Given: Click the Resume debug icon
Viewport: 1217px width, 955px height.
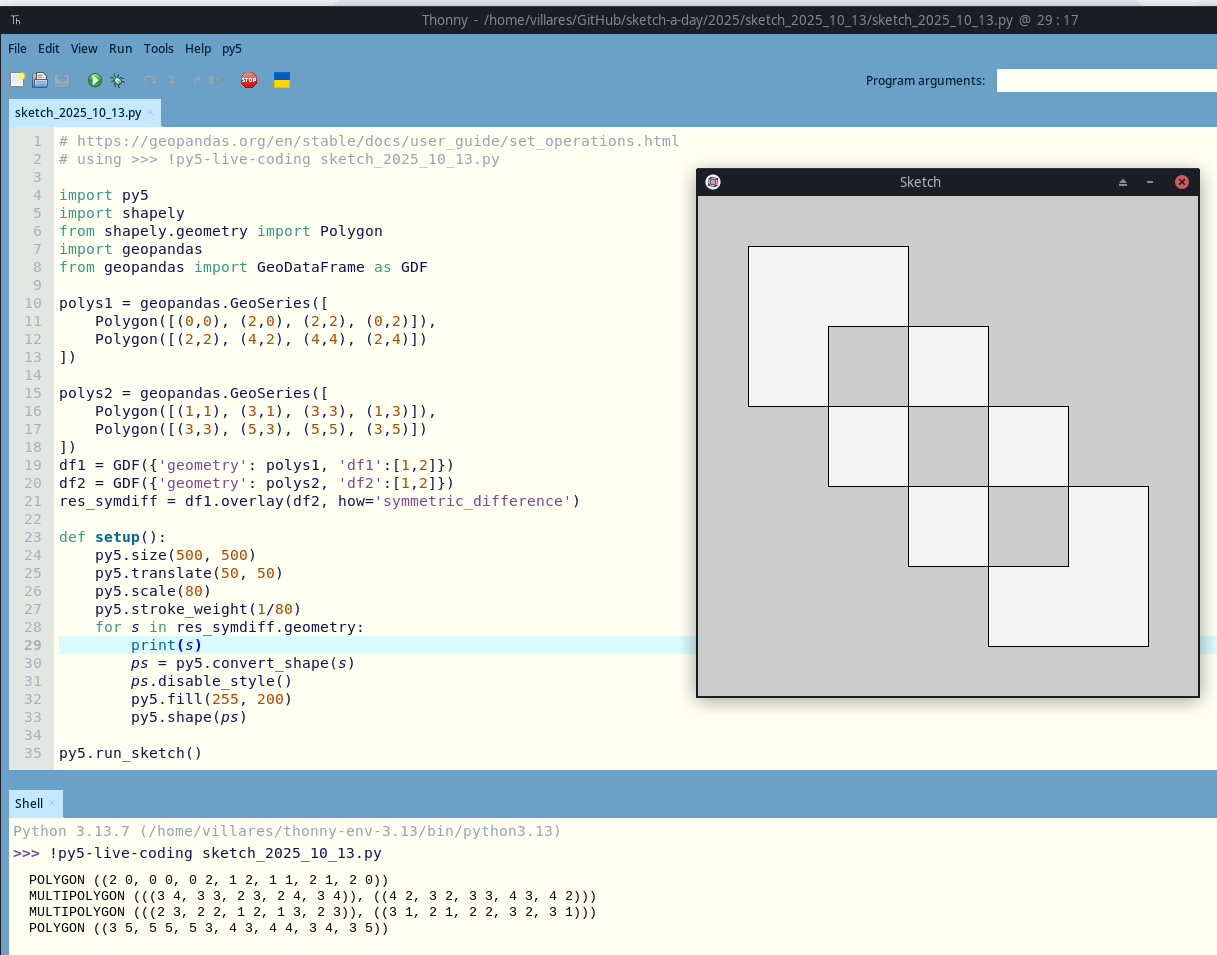Looking at the screenshot, I should [x=216, y=80].
